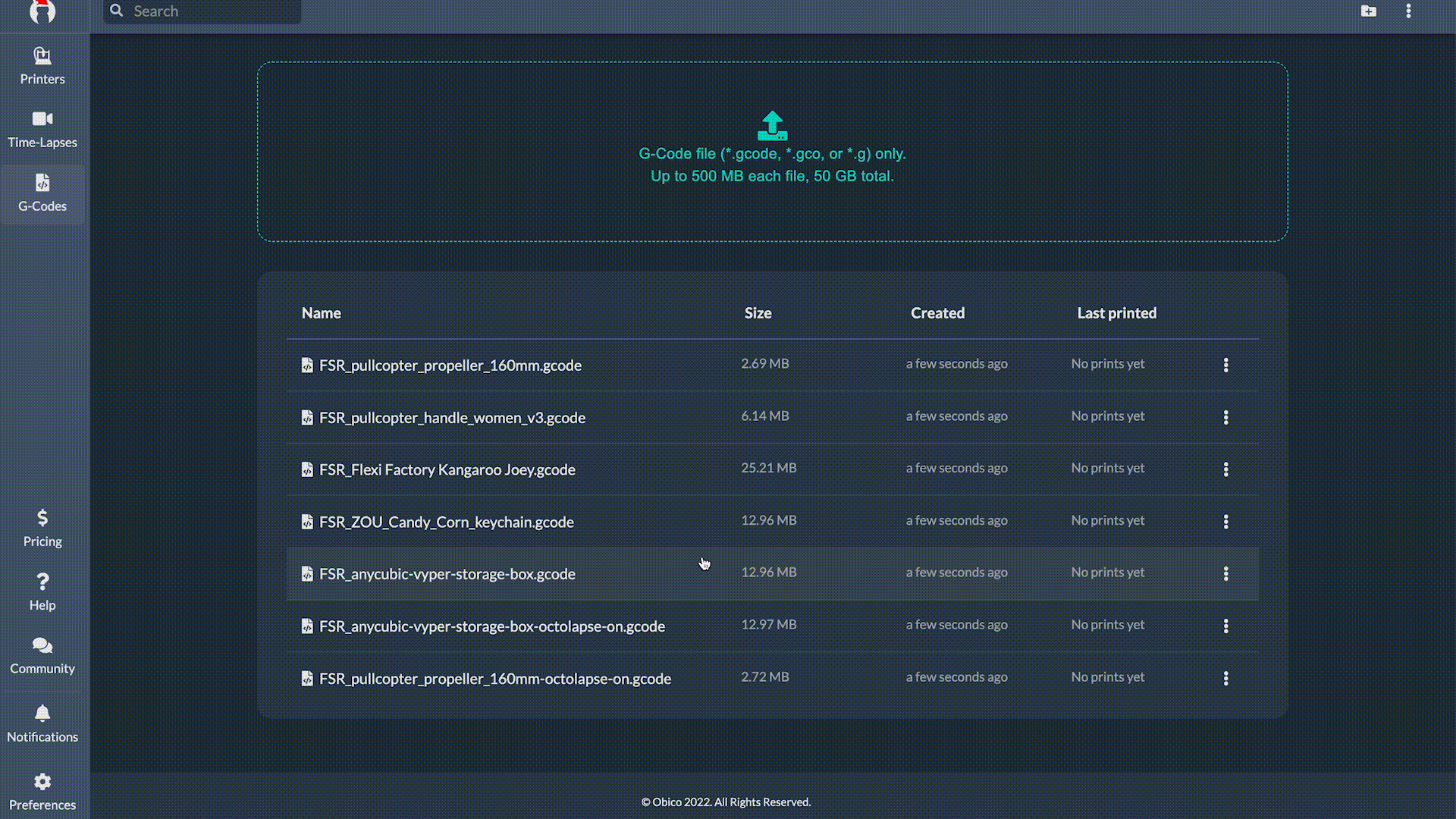Click the 2.72 MB size cell
1456x819 pixels.
pos(765,677)
